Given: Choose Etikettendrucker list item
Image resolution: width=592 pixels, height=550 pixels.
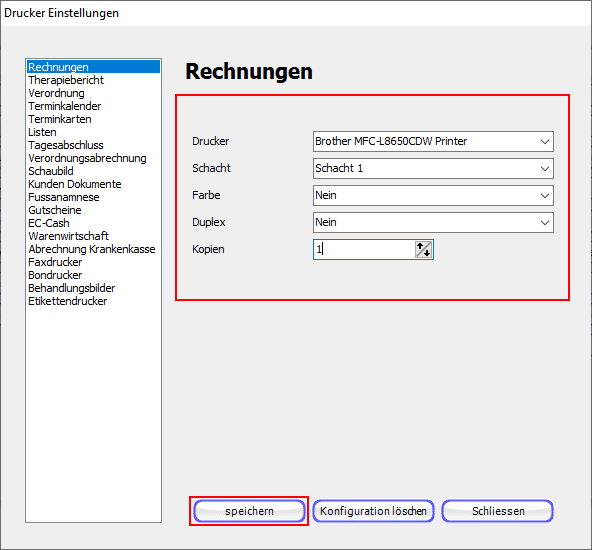Looking at the screenshot, I should (68, 301).
